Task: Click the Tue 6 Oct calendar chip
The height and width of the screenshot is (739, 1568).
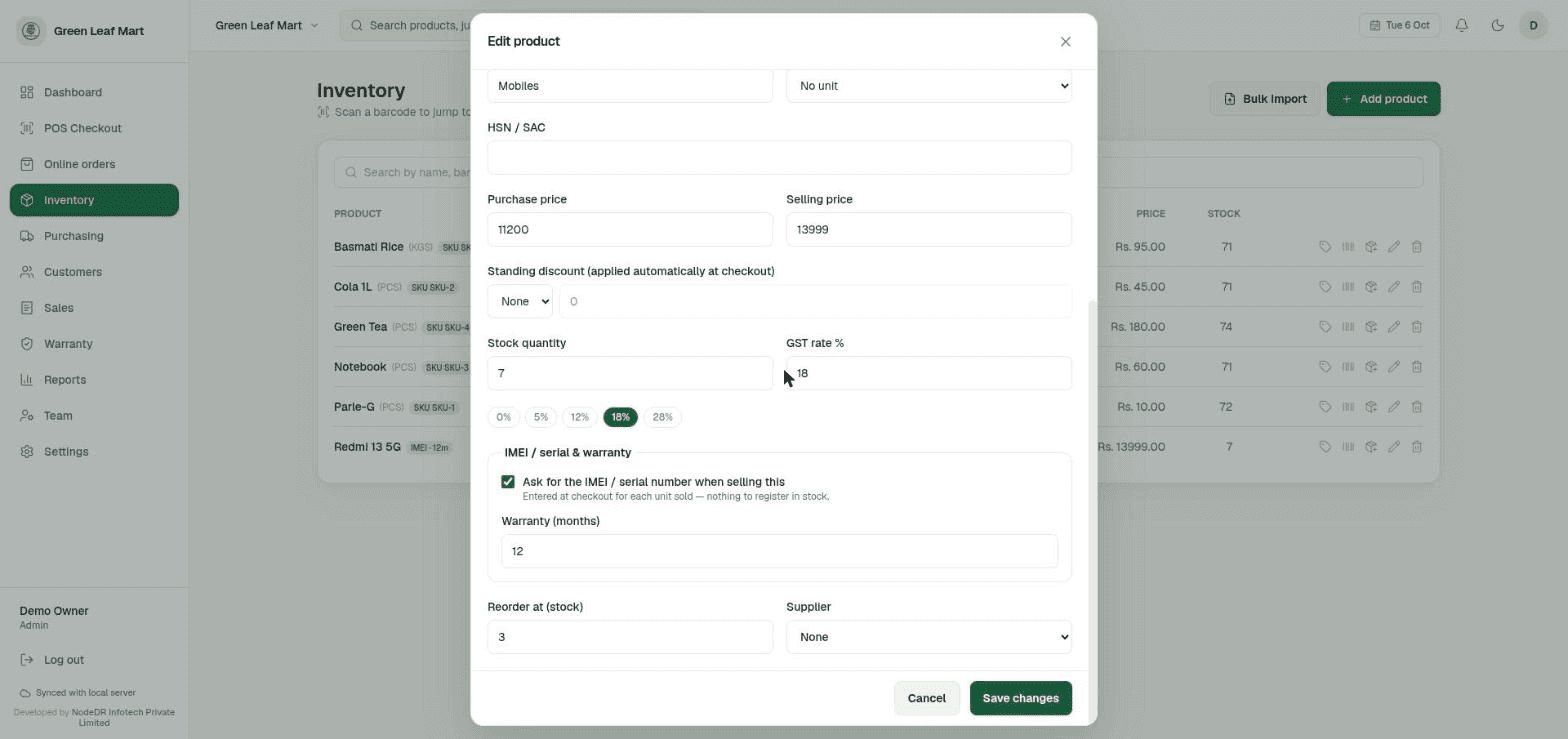Action: [1400, 25]
